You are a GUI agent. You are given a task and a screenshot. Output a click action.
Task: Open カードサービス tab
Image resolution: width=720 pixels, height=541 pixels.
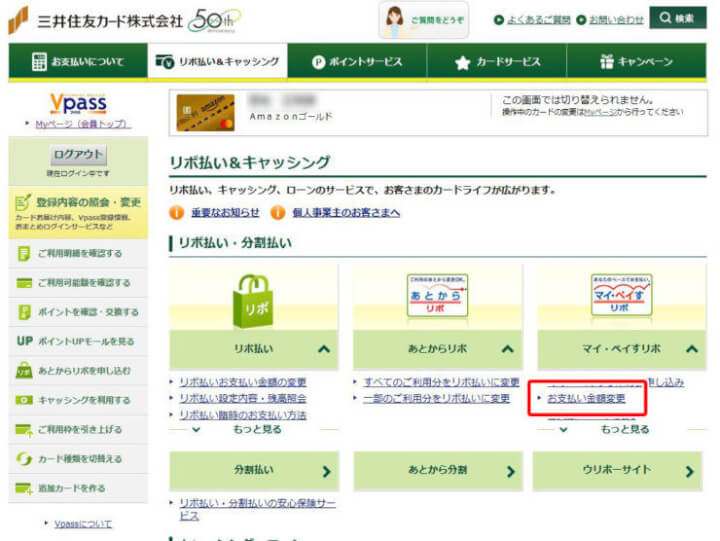(x=497, y=62)
